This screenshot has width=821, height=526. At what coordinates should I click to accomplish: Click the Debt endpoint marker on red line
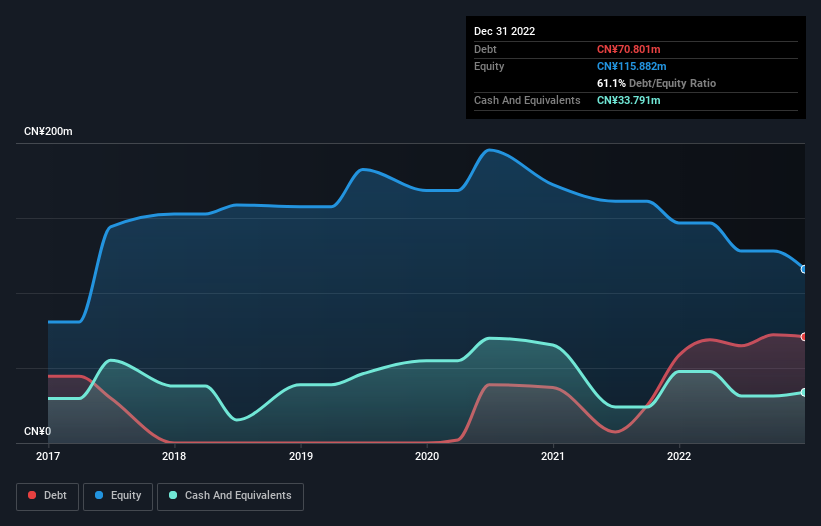coord(804,337)
